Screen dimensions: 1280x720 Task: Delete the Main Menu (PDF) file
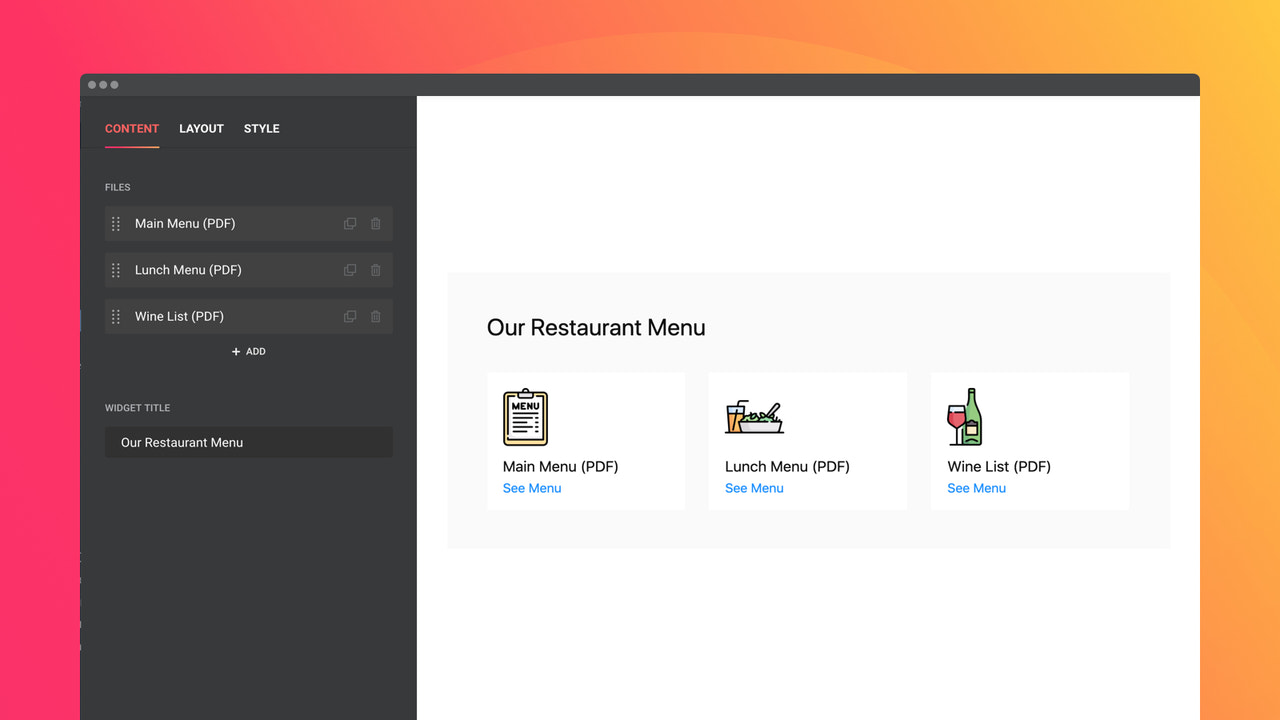click(x=375, y=223)
